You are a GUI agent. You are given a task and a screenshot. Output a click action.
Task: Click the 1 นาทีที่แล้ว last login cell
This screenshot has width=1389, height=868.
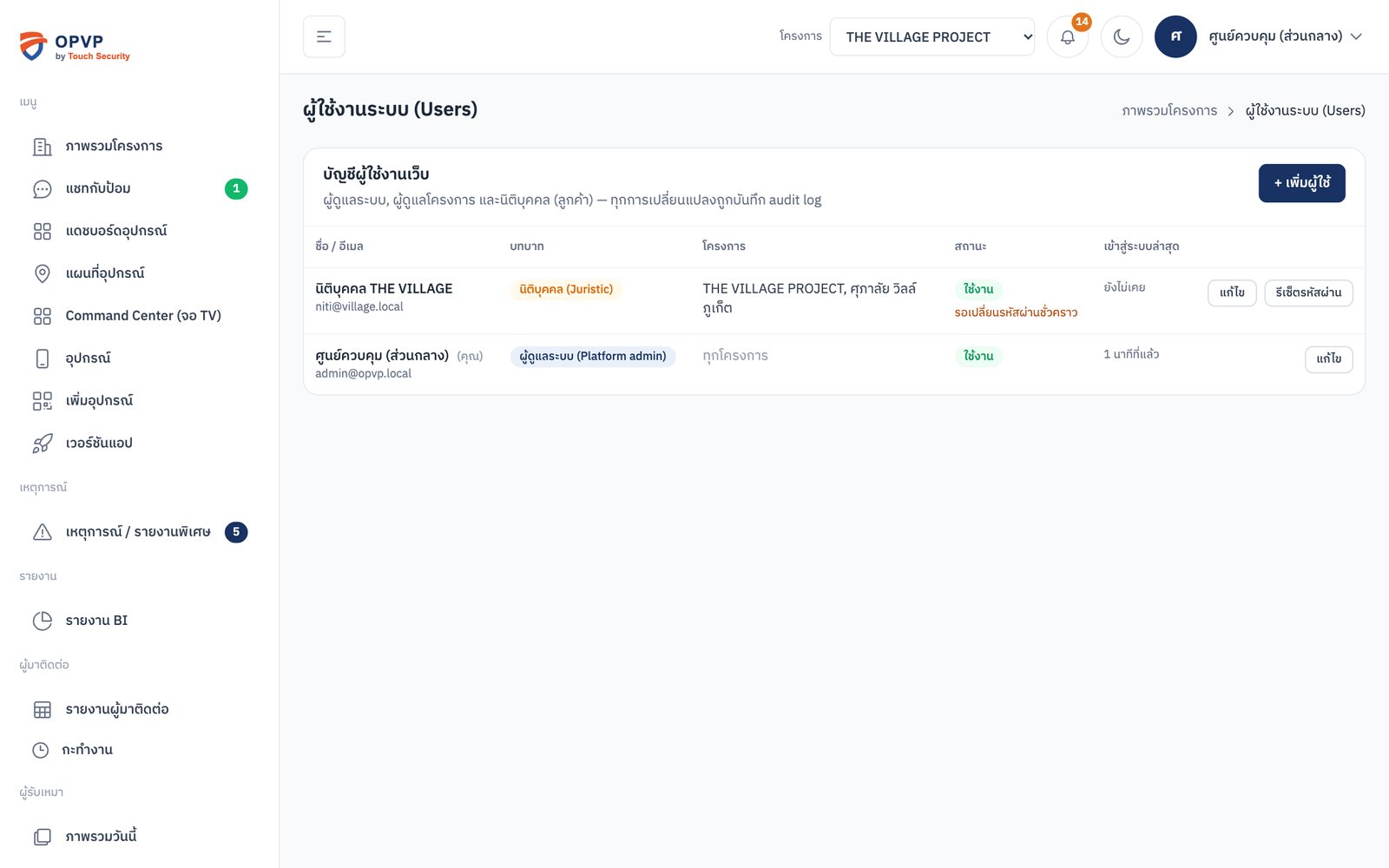1131,354
